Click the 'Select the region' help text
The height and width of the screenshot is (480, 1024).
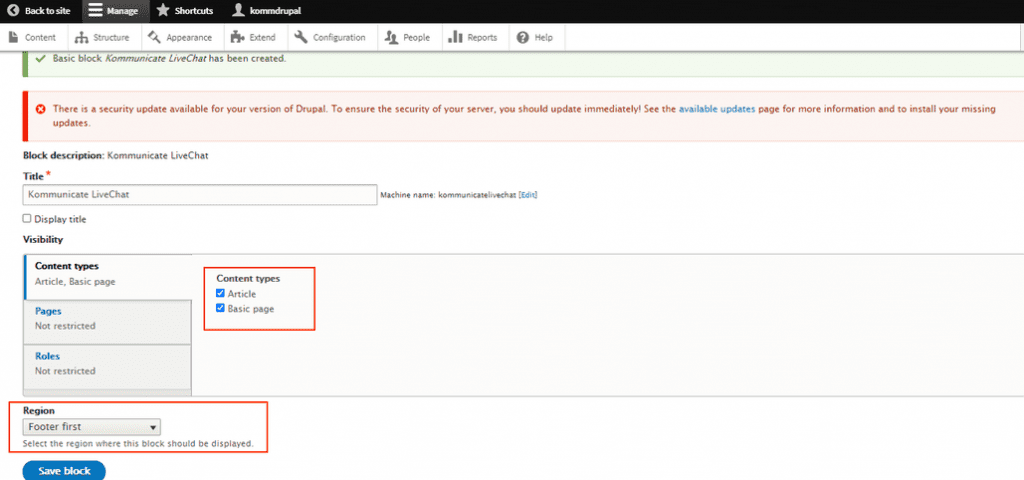tap(138, 443)
